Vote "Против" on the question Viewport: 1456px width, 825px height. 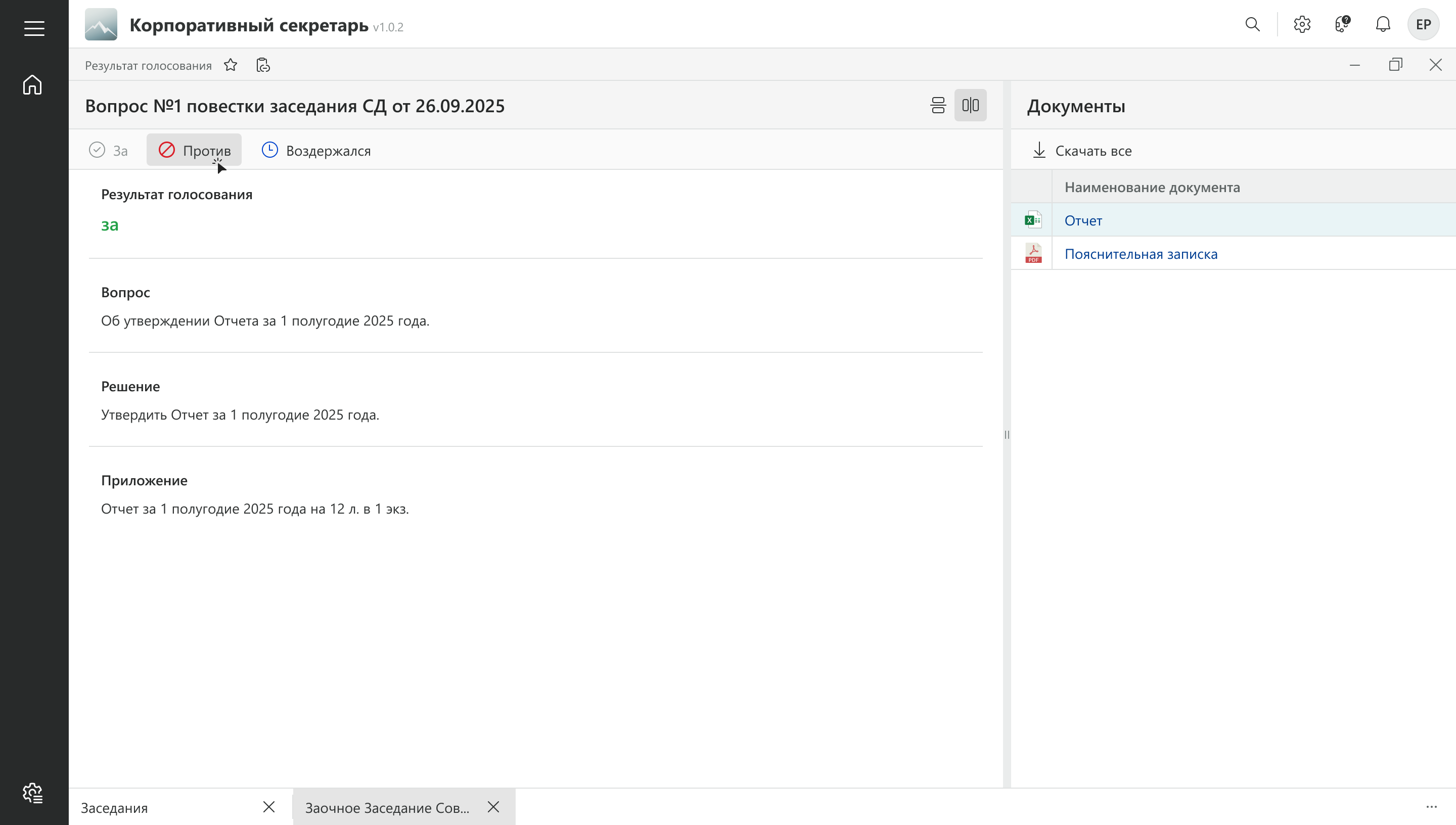[x=194, y=150]
